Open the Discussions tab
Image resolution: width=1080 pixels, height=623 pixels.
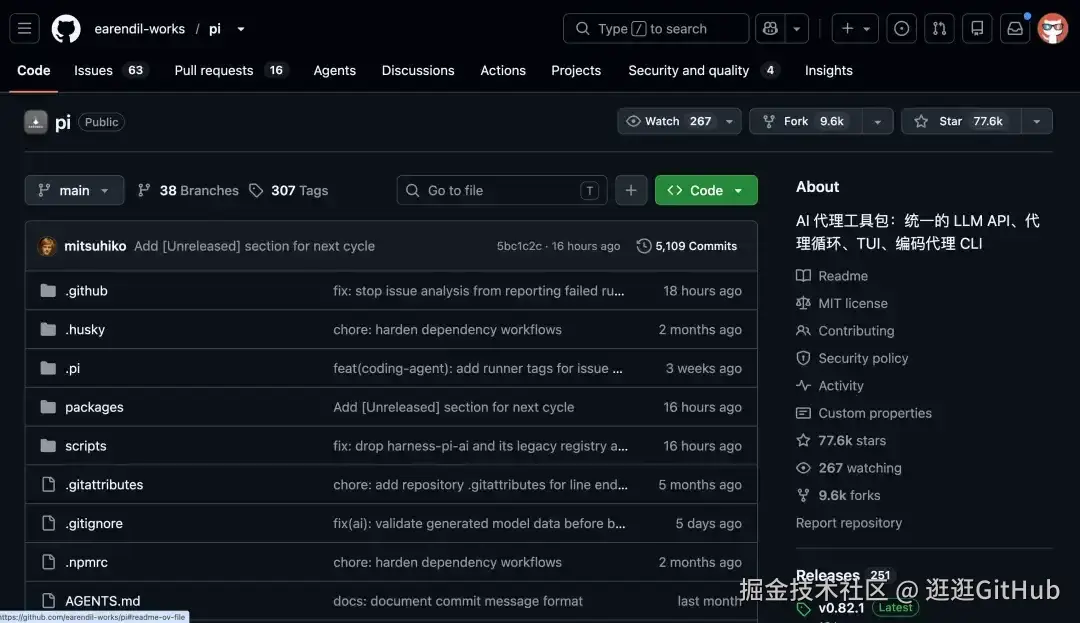coord(418,70)
